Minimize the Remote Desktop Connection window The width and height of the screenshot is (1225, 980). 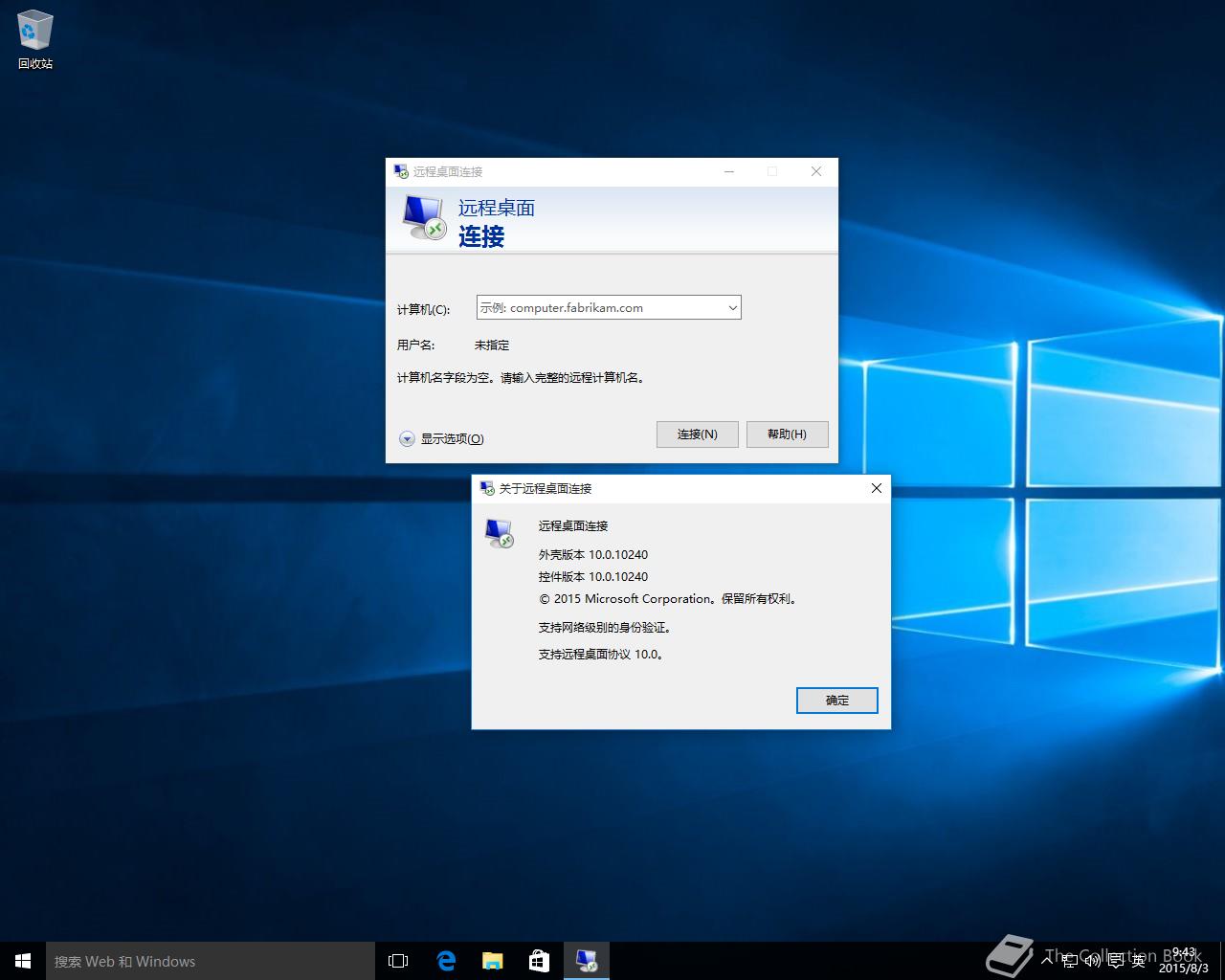click(729, 171)
